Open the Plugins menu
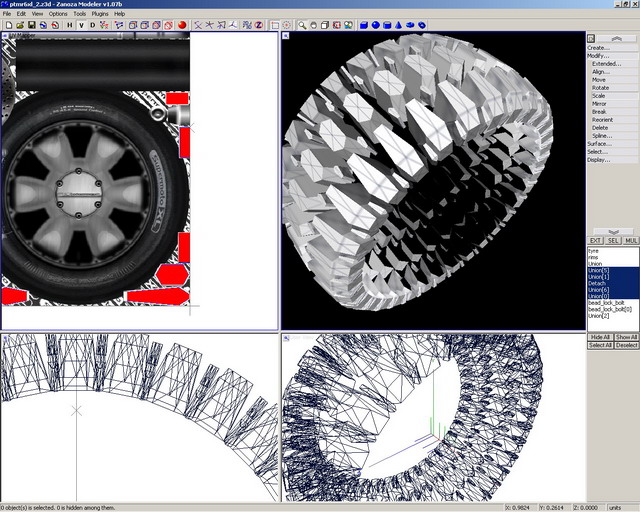The image size is (640, 512). click(99, 14)
